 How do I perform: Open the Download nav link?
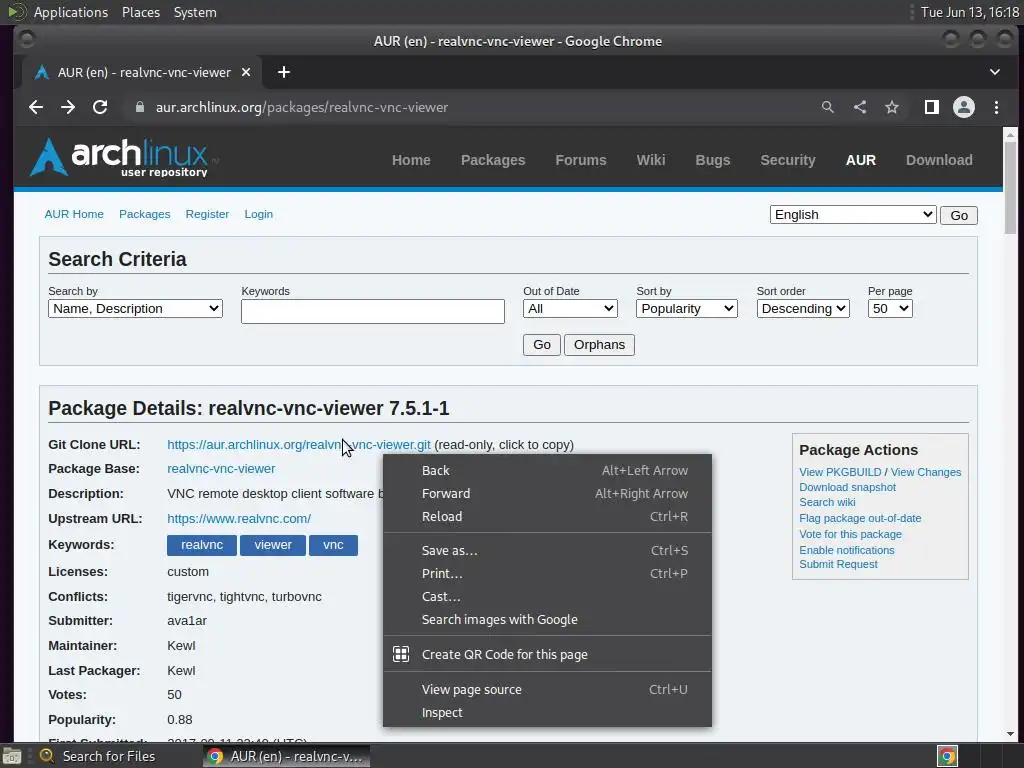pos(938,160)
